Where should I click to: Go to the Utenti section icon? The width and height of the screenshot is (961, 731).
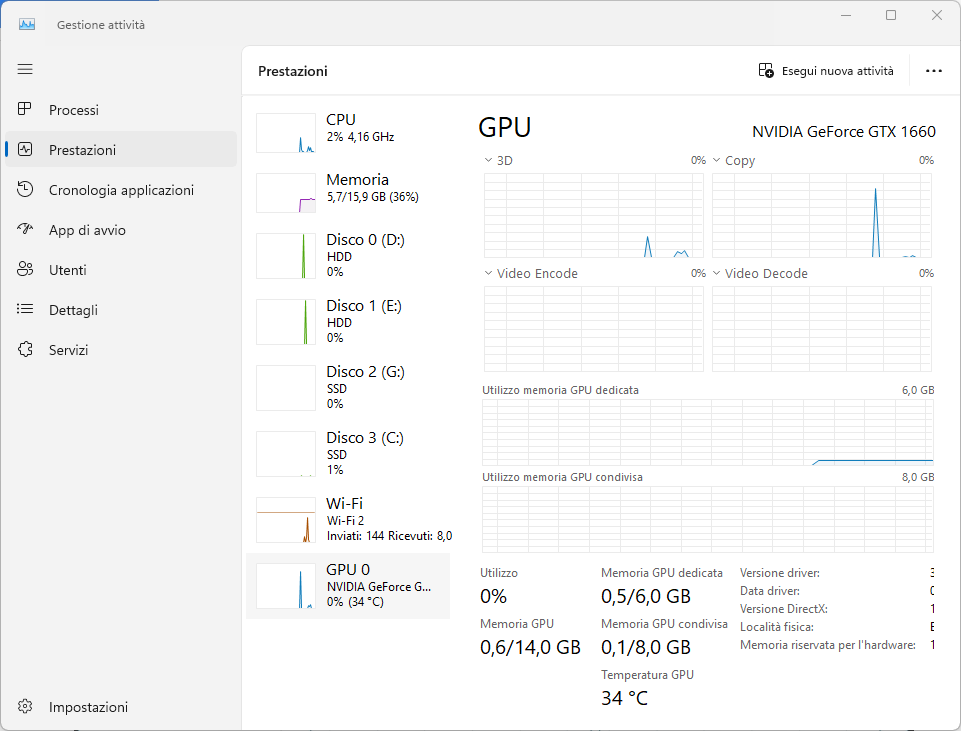point(26,270)
